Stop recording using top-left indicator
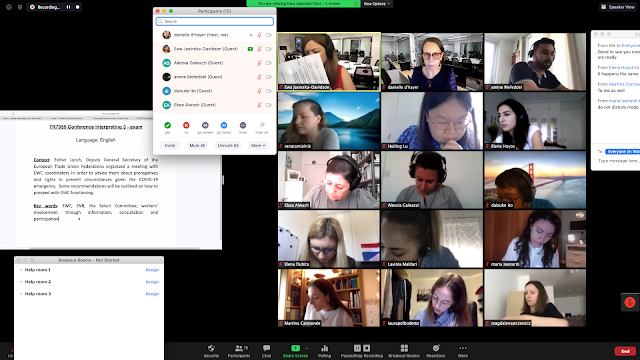640x360 pixels. point(78,7)
